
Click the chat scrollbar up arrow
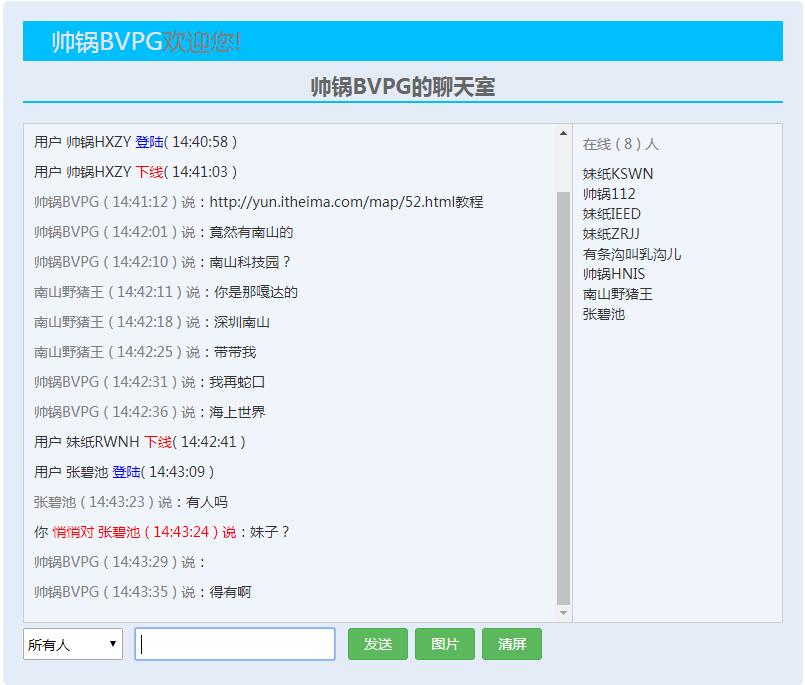click(x=563, y=134)
